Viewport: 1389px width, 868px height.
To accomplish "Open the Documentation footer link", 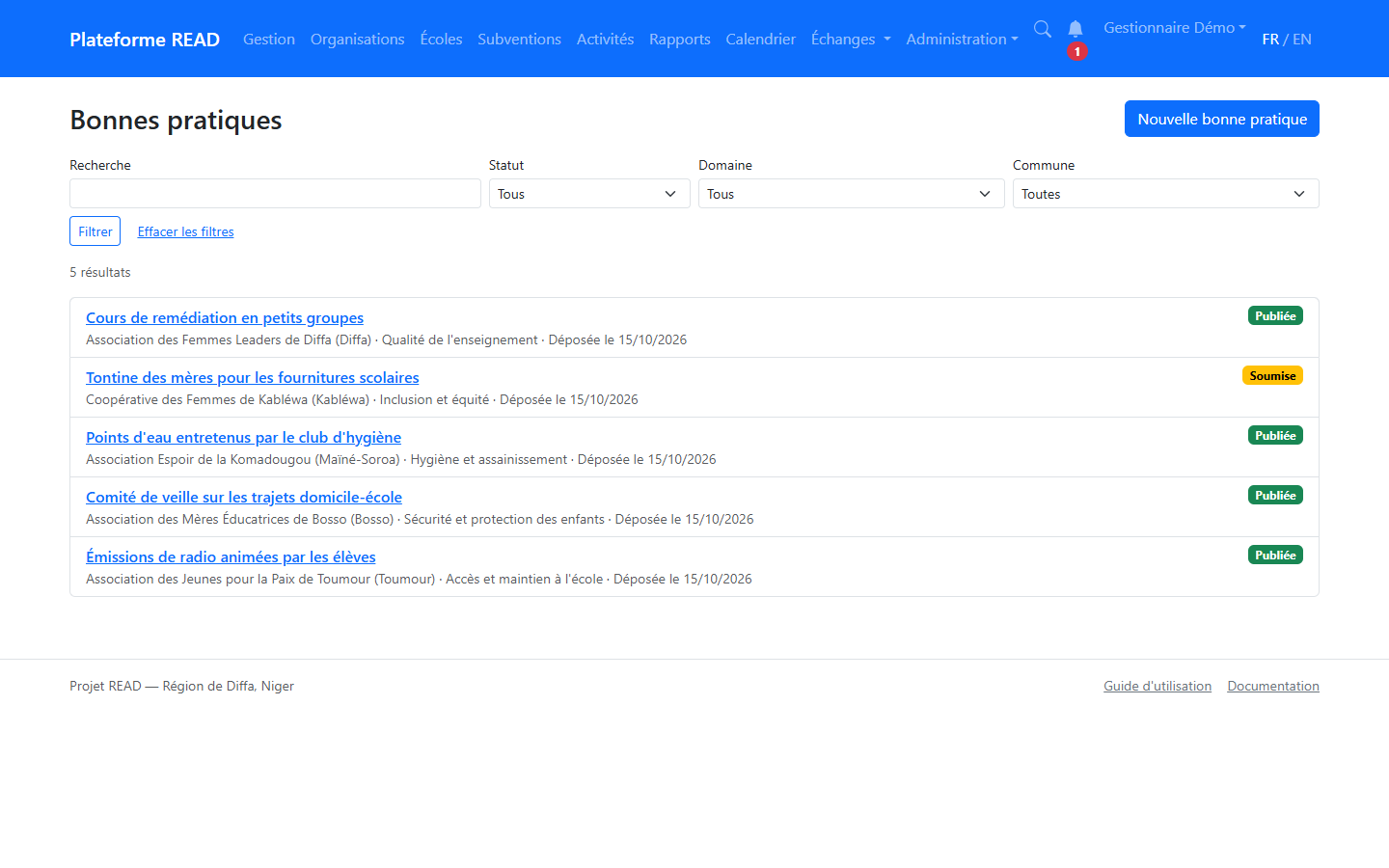I will [x=1273, y=687].
